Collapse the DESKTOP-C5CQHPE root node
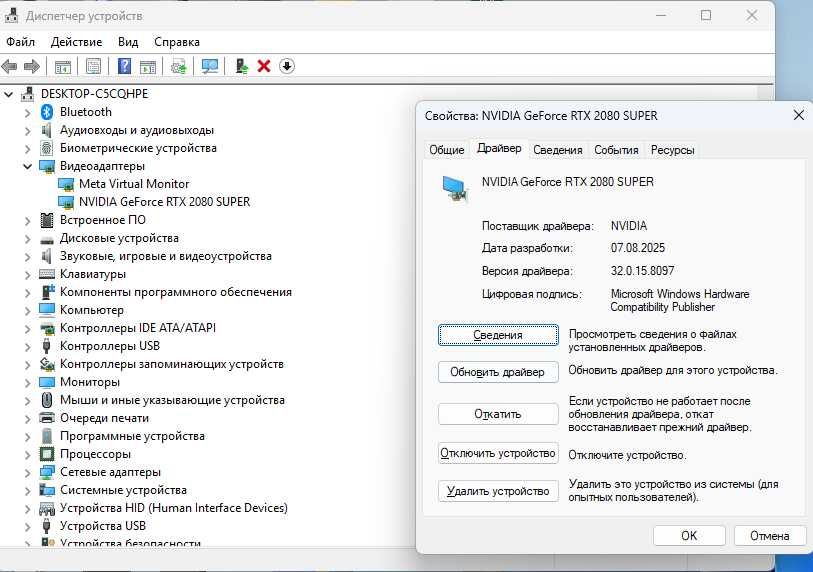 (x=9, y=94)
